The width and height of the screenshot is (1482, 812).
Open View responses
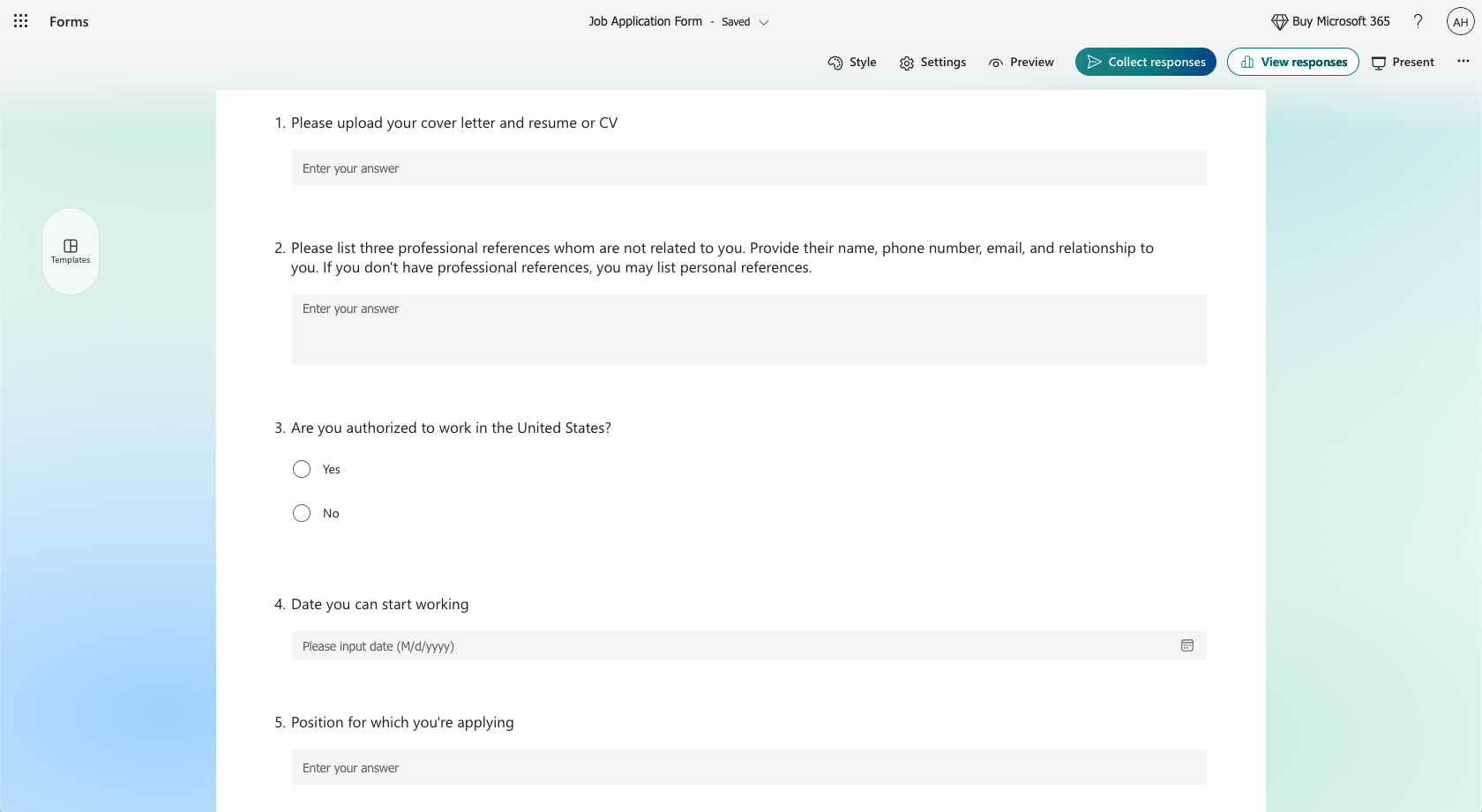click(1292, 62)
